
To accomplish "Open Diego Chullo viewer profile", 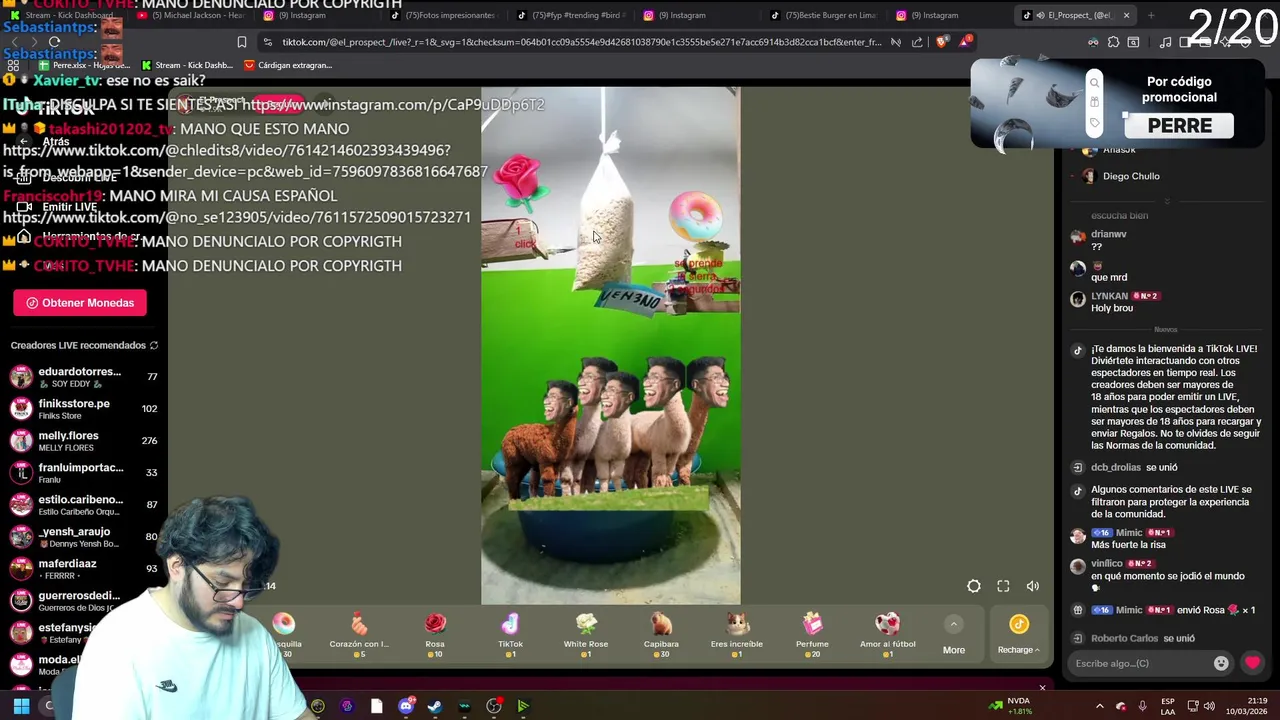I will pyautogui.click(x=1130, y=176).
